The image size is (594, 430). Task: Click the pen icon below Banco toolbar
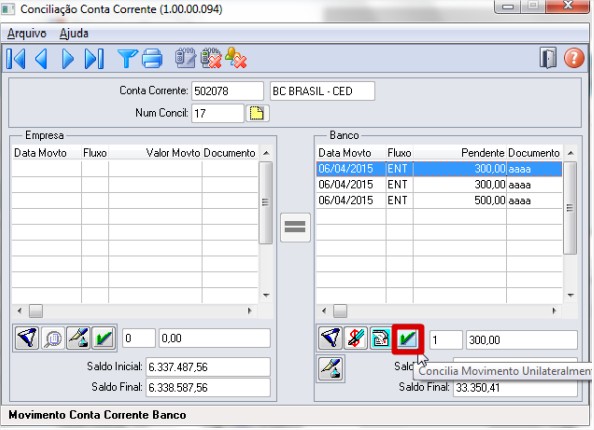click(330, 369)
